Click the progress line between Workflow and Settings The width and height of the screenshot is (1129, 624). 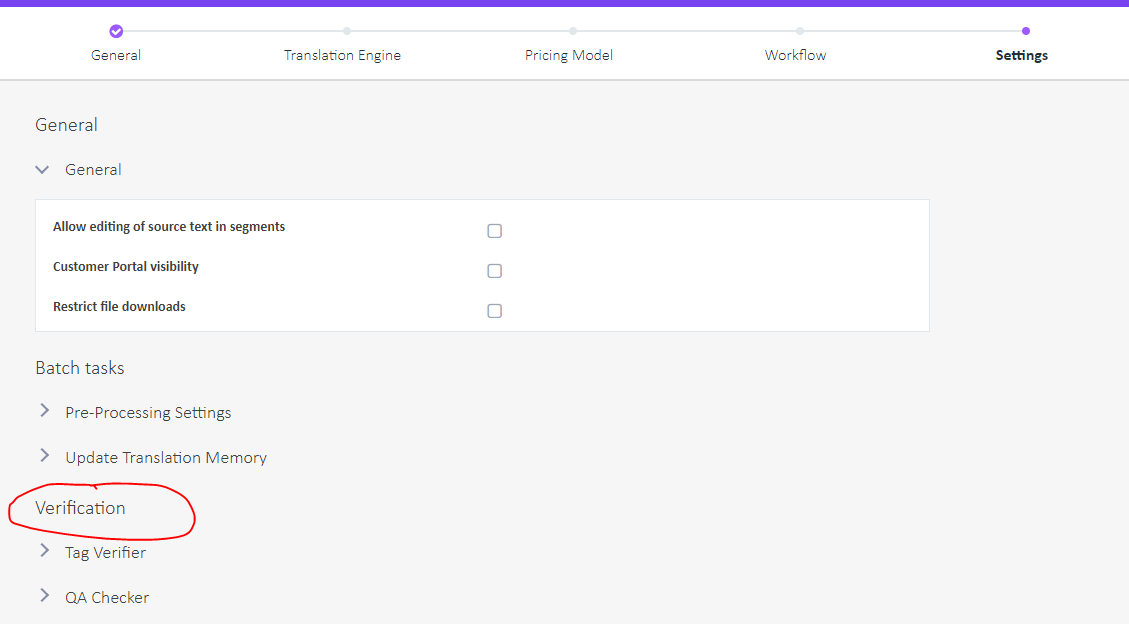click(913, 31)
